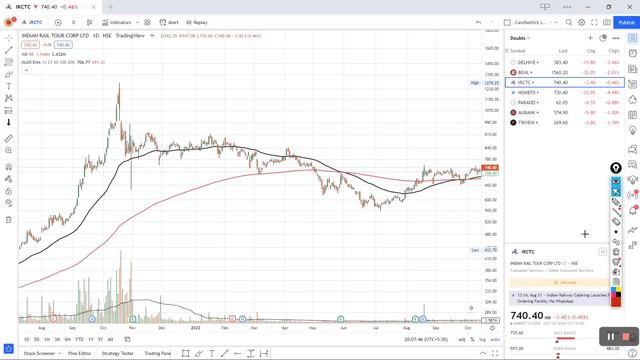The image size is (640, 360).
Task: Select the crosshair cursor tool
Action: click(x=9, y=38)
